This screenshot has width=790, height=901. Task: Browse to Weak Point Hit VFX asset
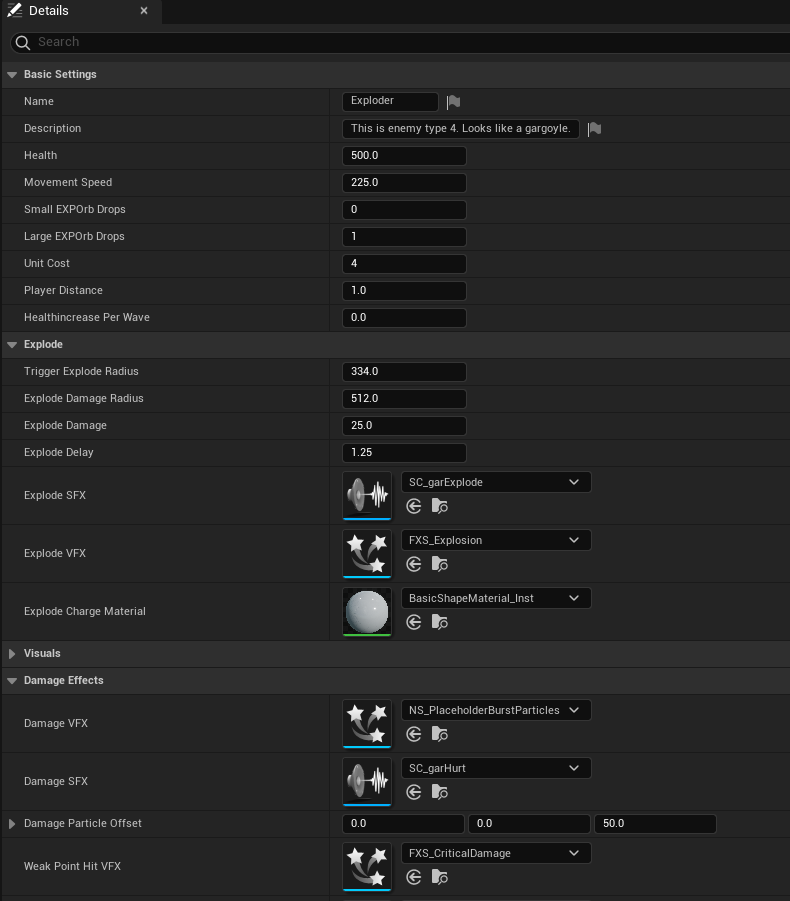439,877
